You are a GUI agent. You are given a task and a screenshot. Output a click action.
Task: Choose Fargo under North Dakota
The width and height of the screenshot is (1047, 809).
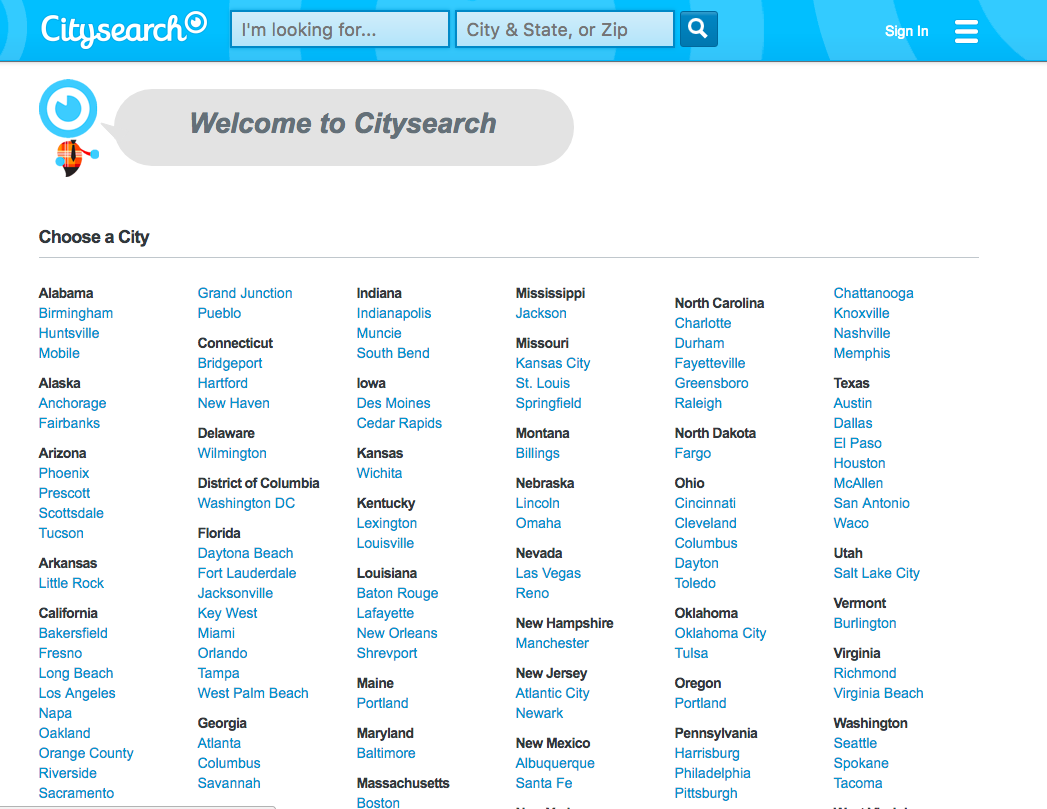point(692,453)
